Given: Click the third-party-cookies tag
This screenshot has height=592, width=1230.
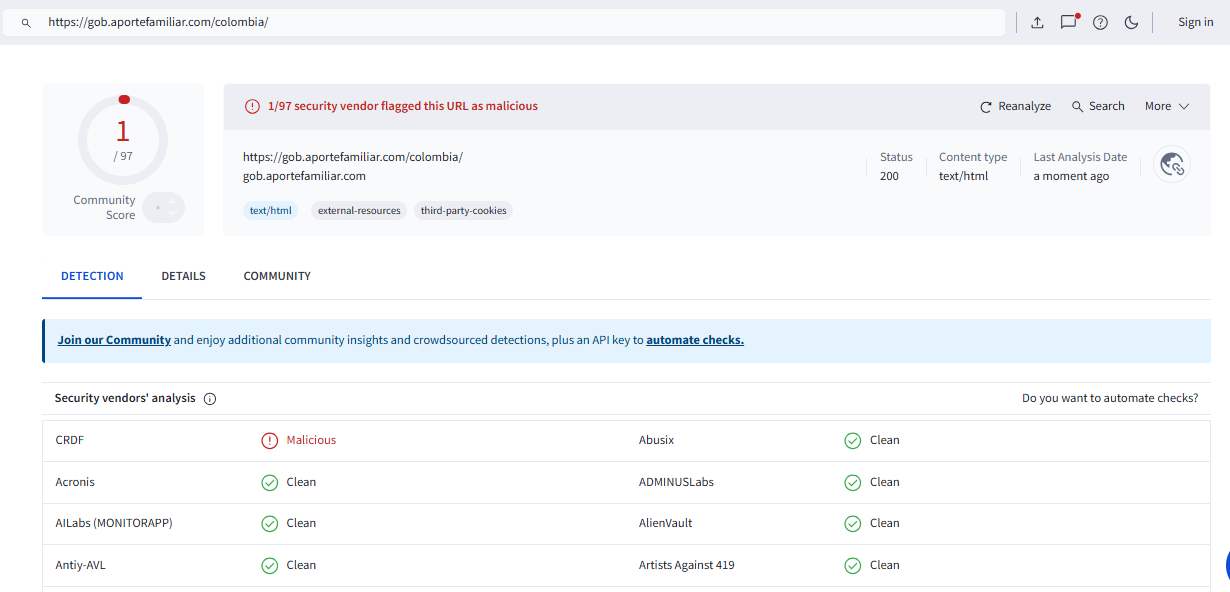Looking at the screenshot, I should click(463, 210).
